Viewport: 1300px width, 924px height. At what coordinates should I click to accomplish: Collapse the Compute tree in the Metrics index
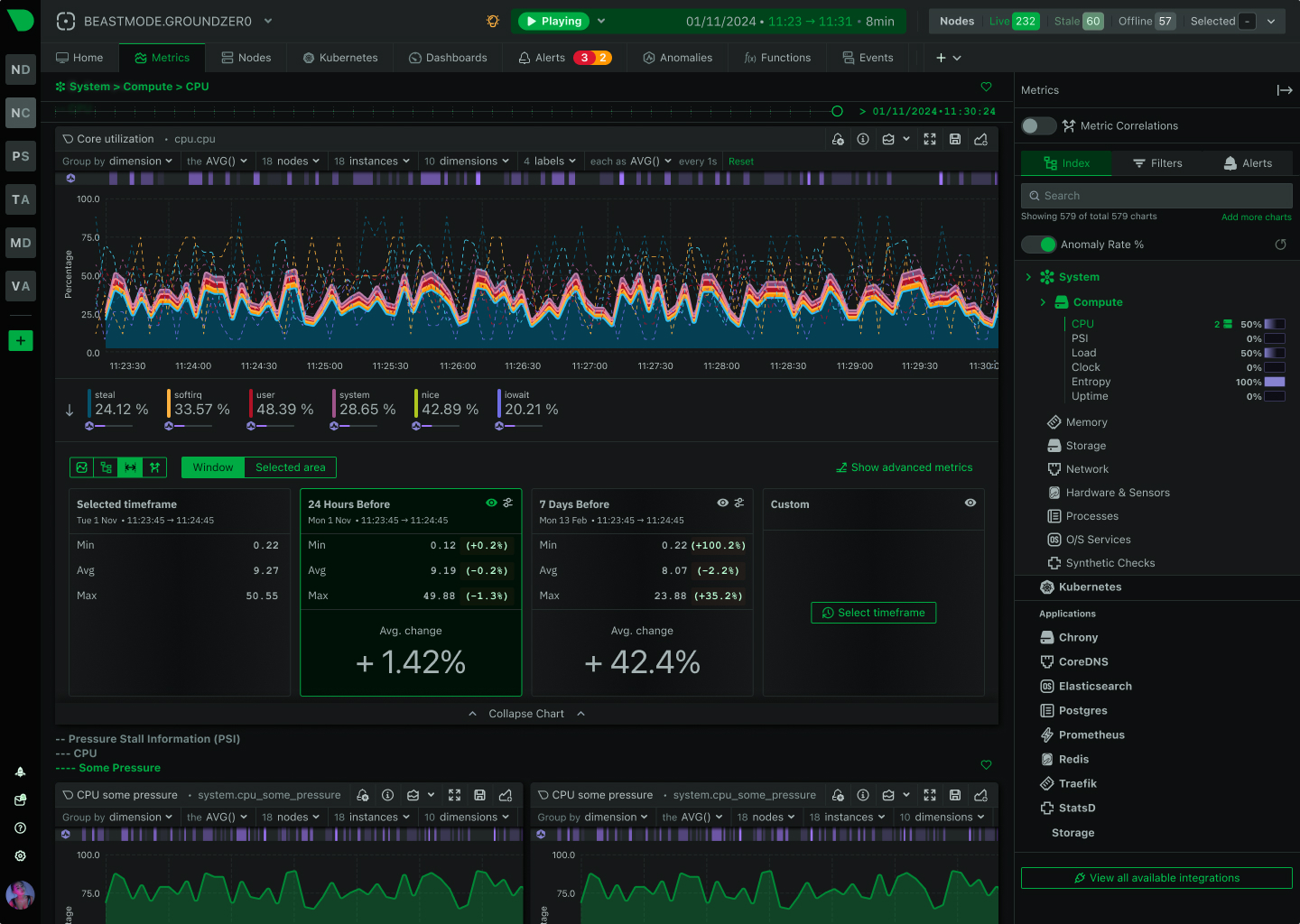[1044, 302]
